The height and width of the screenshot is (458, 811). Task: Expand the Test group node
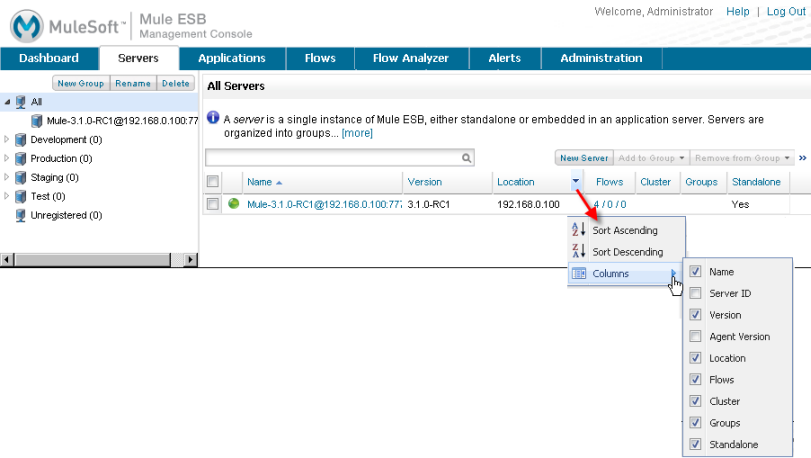7,196
